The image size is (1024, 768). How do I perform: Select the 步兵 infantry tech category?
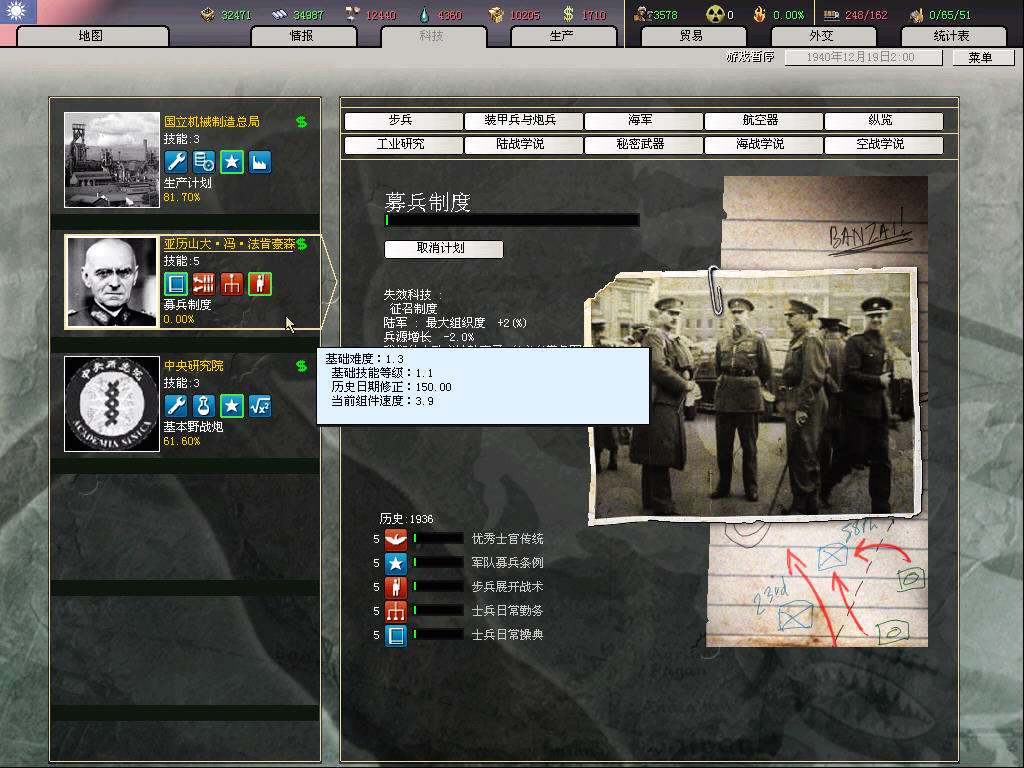403,121
